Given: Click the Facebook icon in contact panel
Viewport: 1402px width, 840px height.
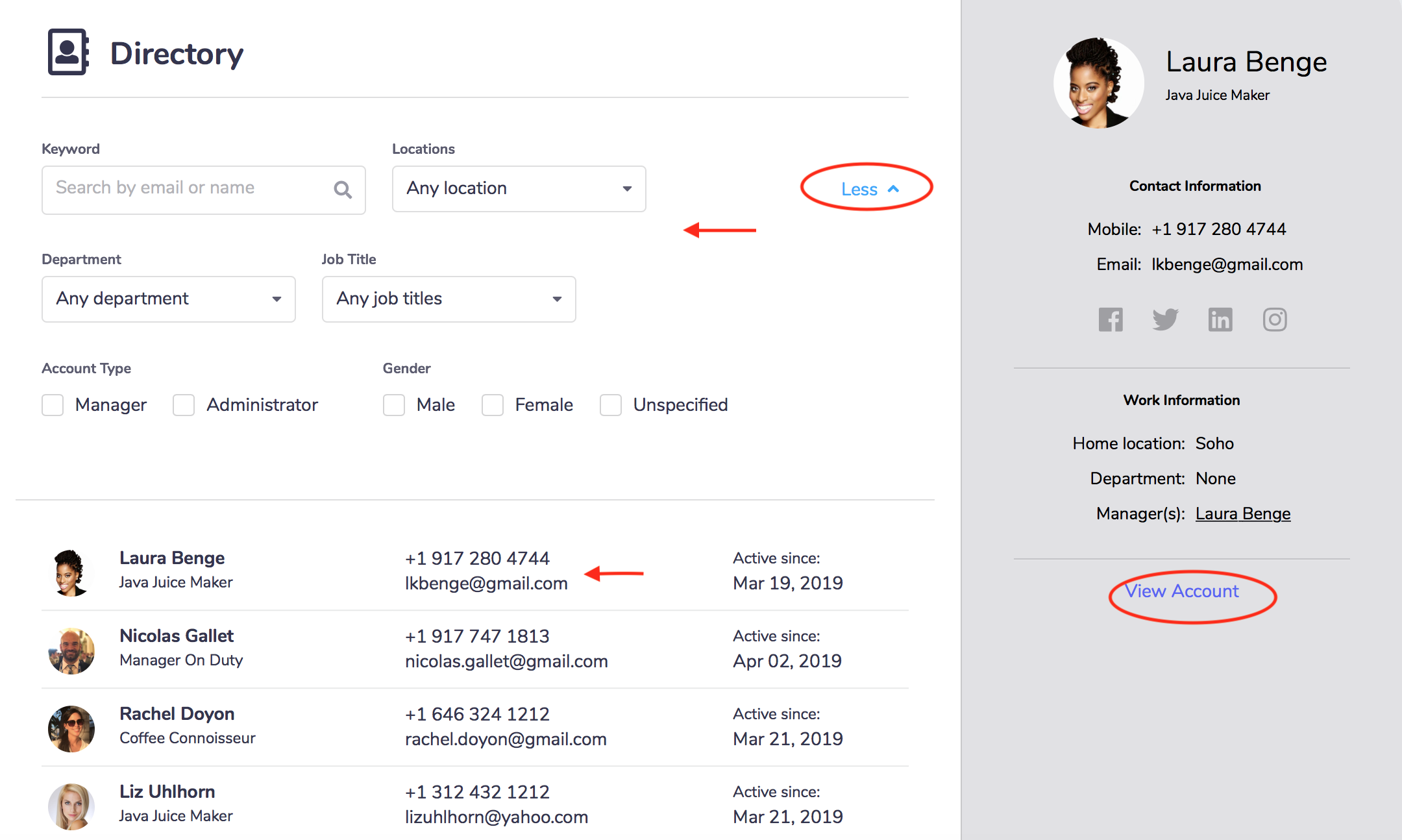Looking at the screenshot, I should [1111, 319].
